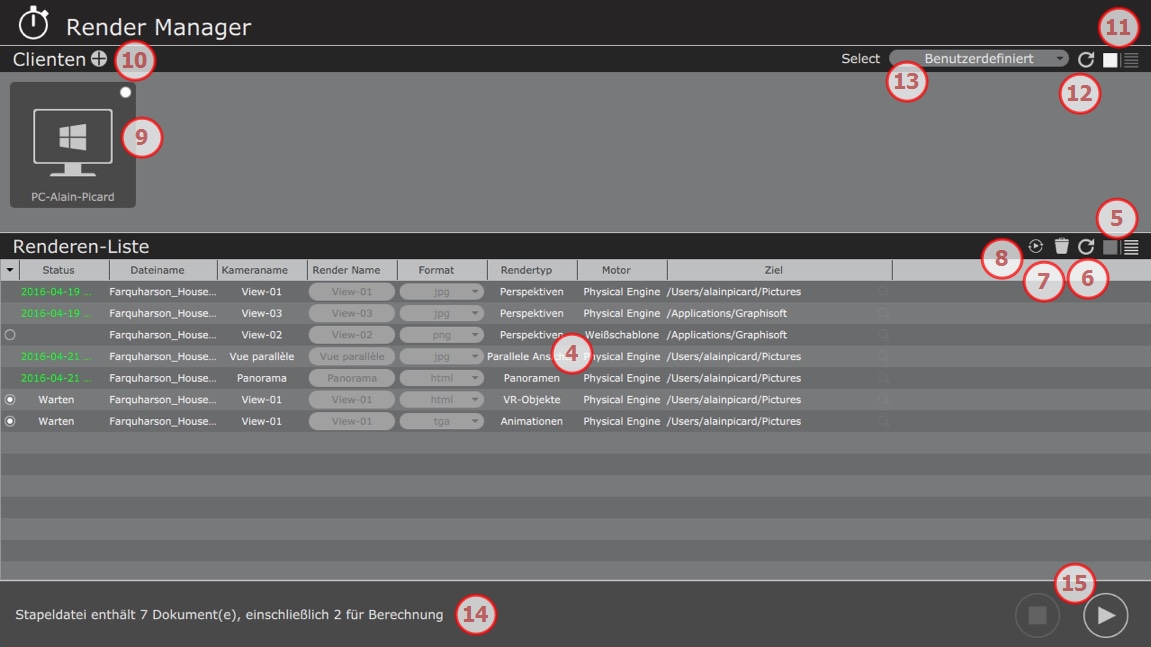The width and height of the screenshot is (1151, 647).
Task: Switch the Clienten panel to thumbnail view
Action: (1110, 59)
